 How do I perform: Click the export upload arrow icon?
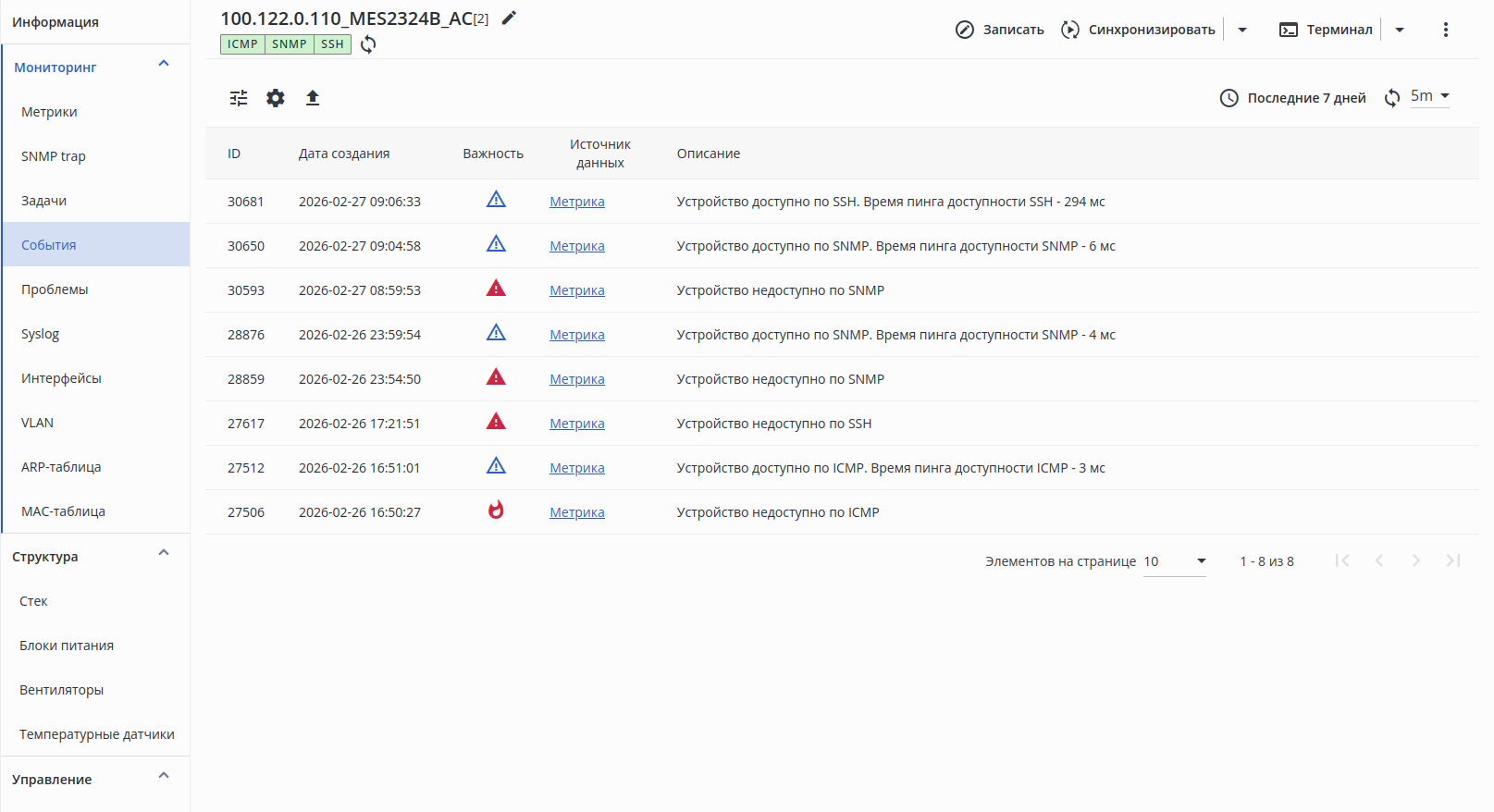(x=313, y=98)
